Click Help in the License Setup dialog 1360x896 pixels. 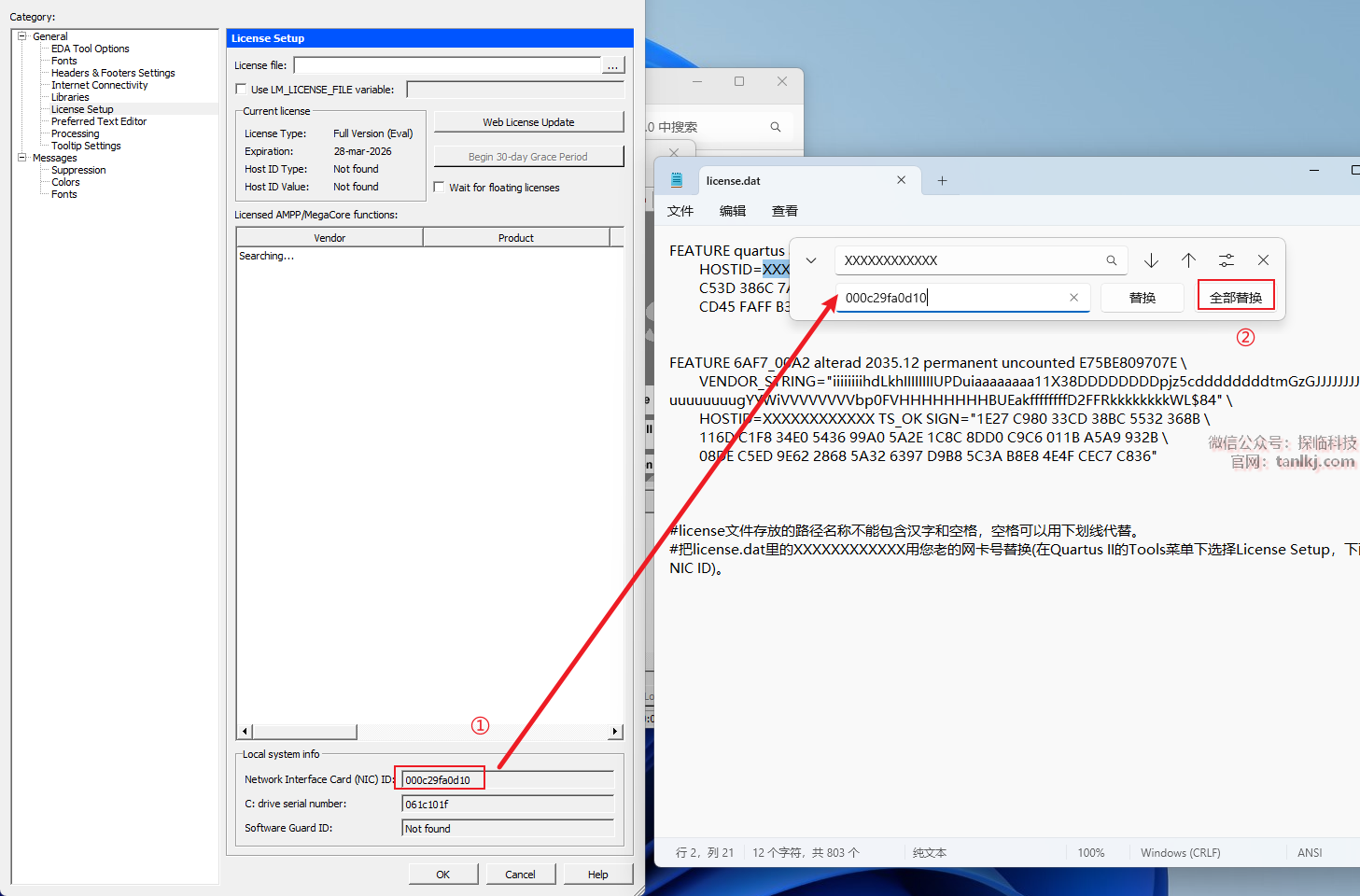point(598,875)
